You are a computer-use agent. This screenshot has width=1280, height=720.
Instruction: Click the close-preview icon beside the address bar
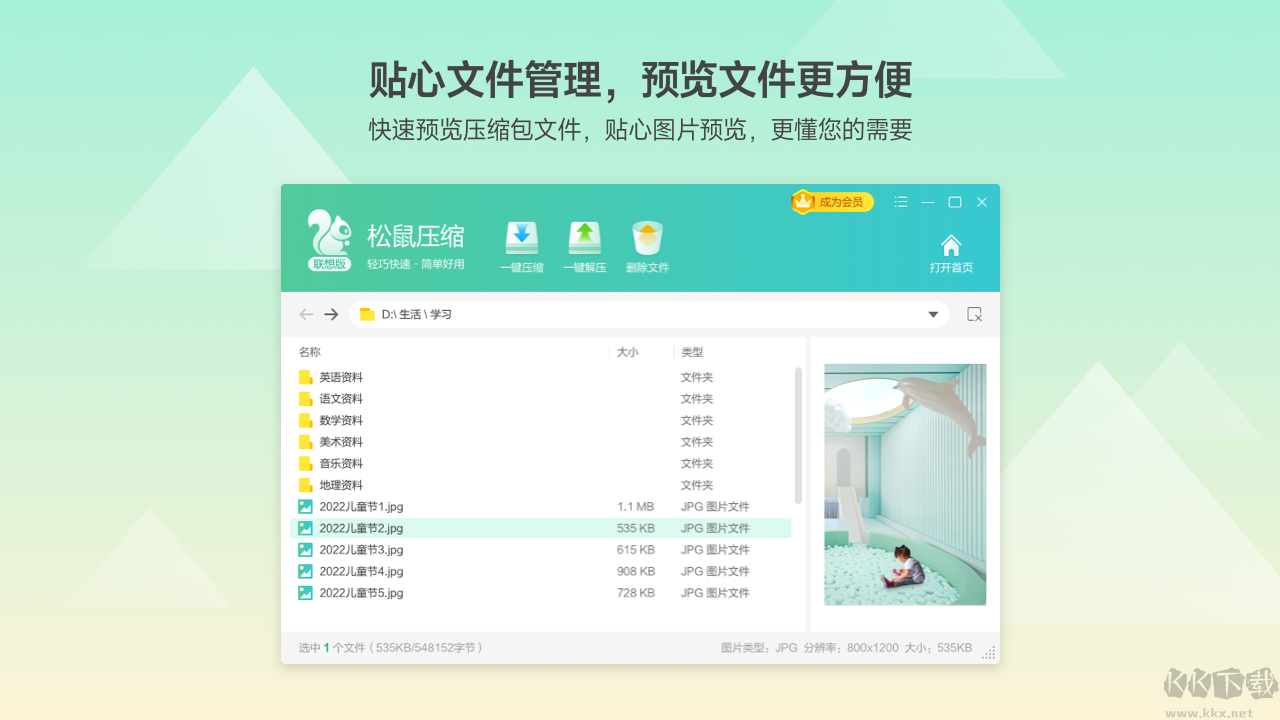(974, 314)
